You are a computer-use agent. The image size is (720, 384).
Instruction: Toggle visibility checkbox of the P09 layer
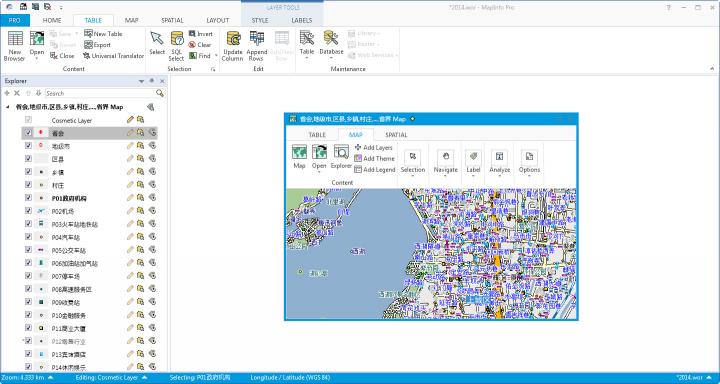tap(28, 302)
